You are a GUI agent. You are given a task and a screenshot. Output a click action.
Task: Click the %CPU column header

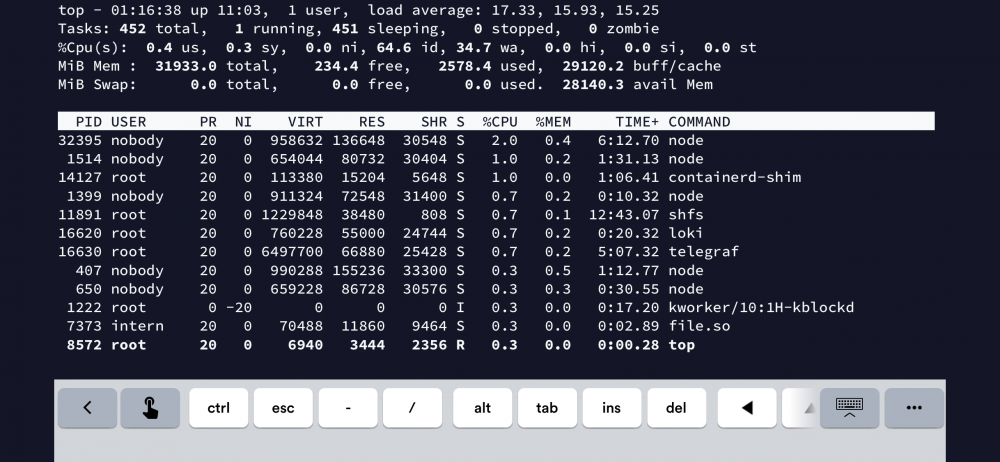click(500, 122)
